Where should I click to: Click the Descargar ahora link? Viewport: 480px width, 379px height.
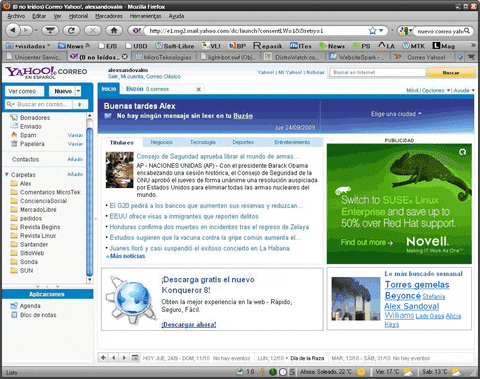pyautogui.click(x=189, y=324)
